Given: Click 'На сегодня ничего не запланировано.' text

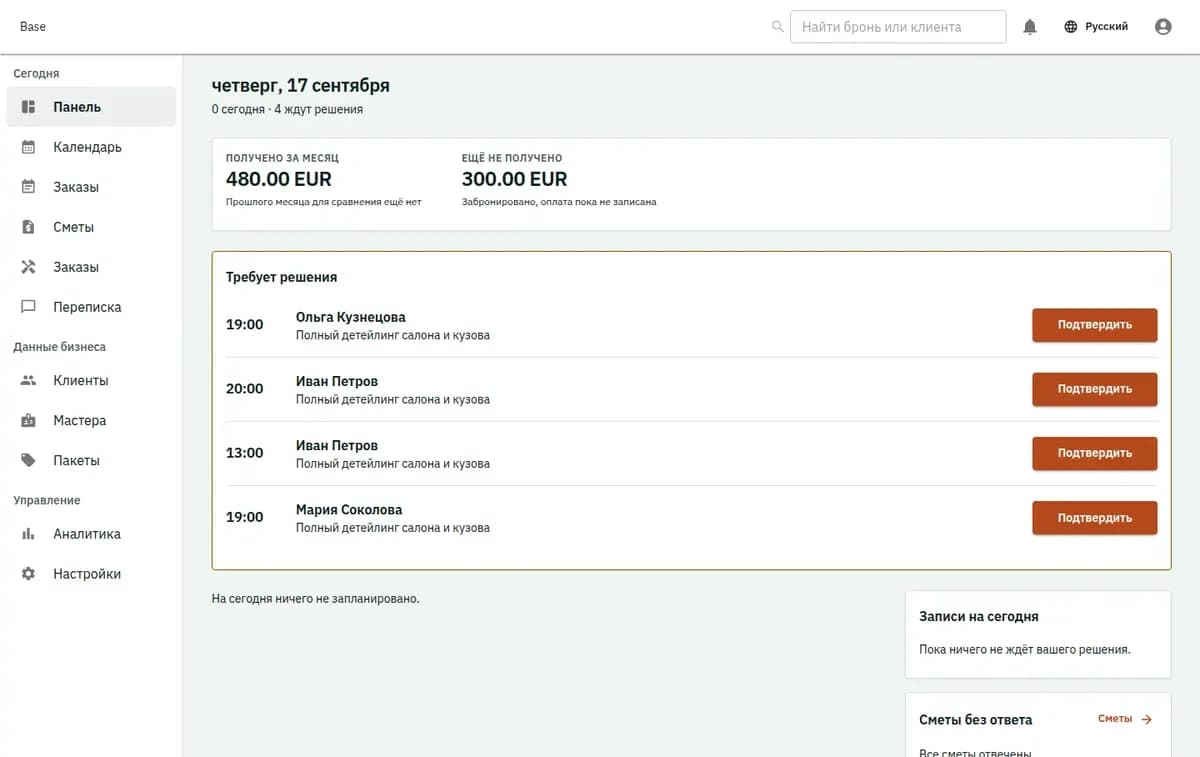Looking at the screenshot, I should click(x=316, y=599).
